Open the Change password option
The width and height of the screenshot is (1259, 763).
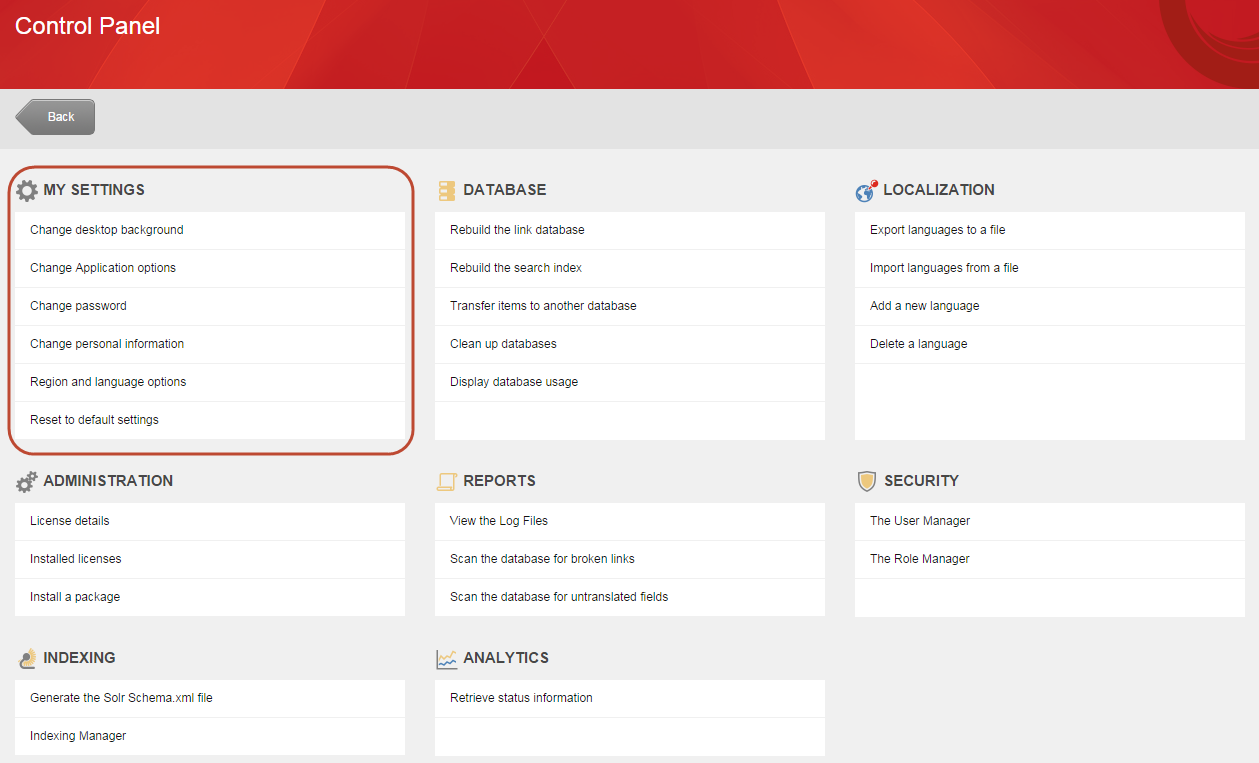[78, 306]
